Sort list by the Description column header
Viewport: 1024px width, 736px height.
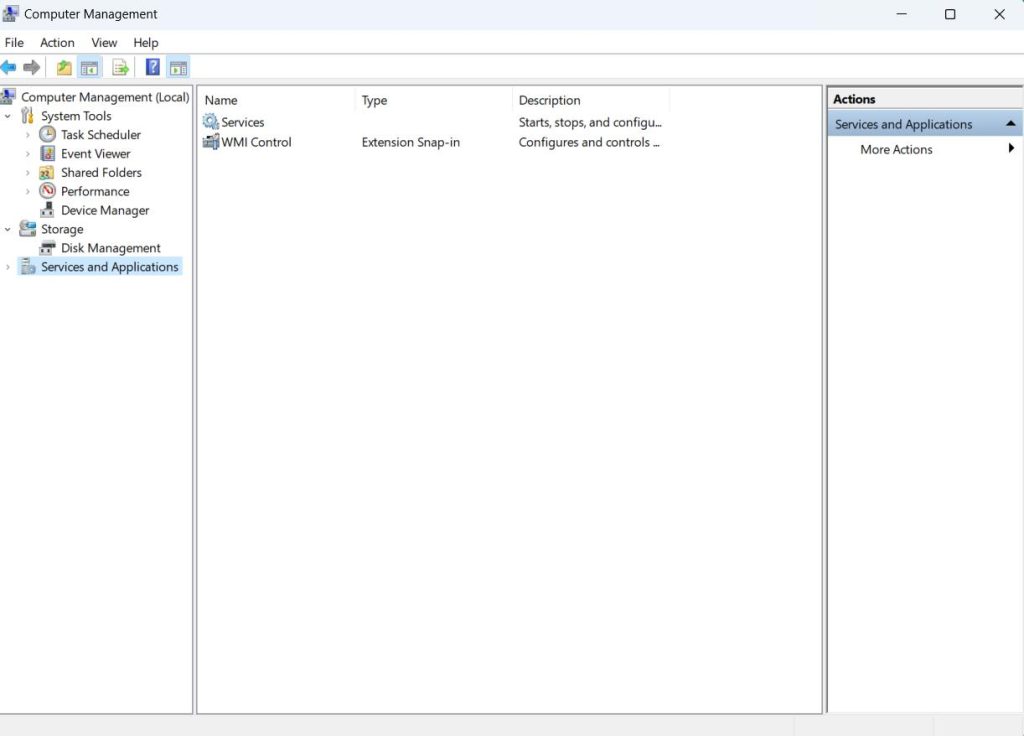pos(591,100)
